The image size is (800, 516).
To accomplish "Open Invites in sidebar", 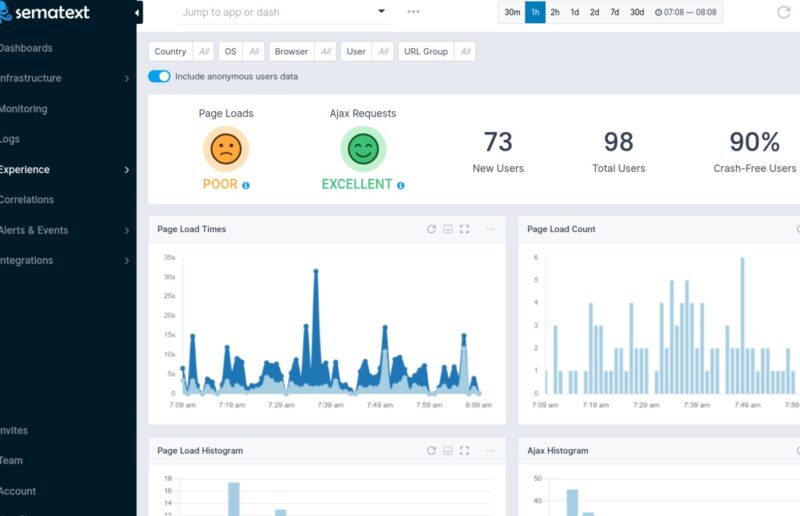I will point(14,430).
